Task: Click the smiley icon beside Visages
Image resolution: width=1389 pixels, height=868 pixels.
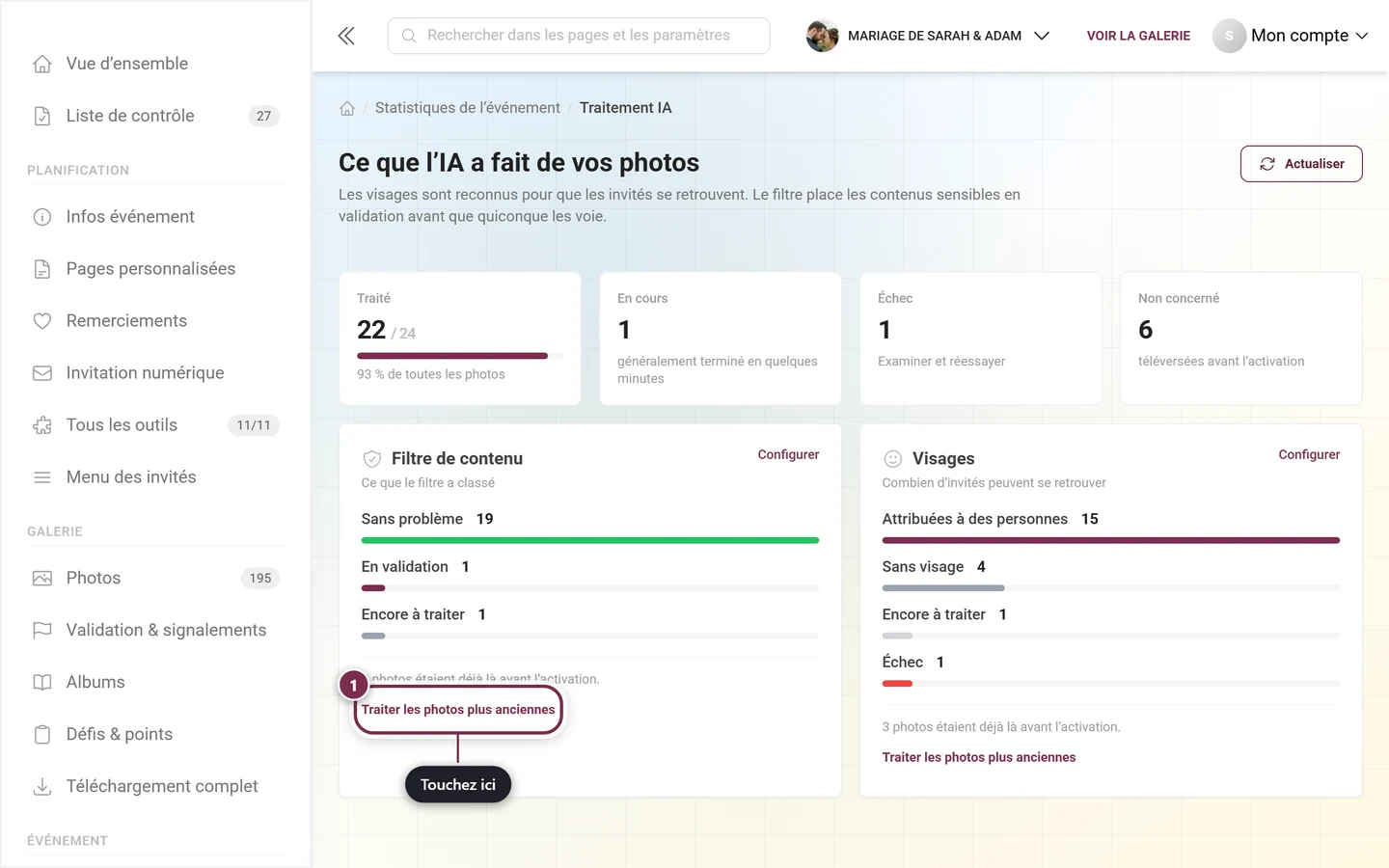Action: [892, 459]
